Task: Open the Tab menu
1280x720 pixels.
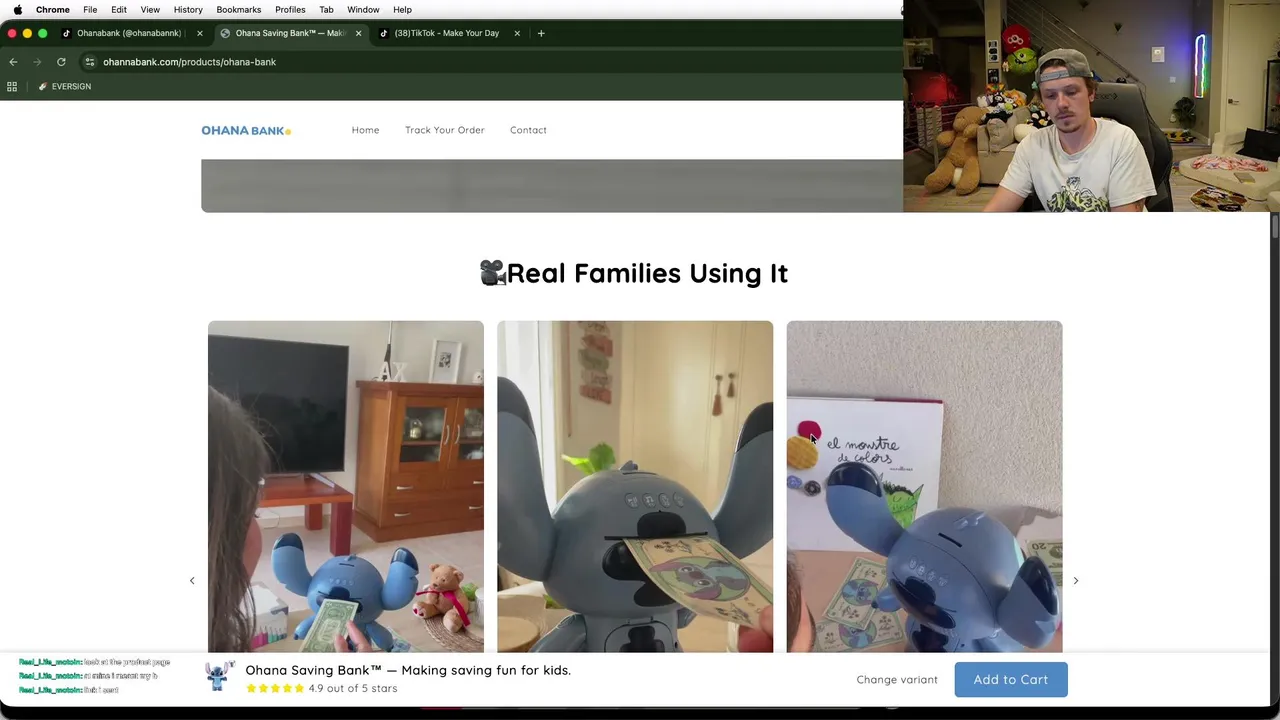Action: click(x=326, y=10)
